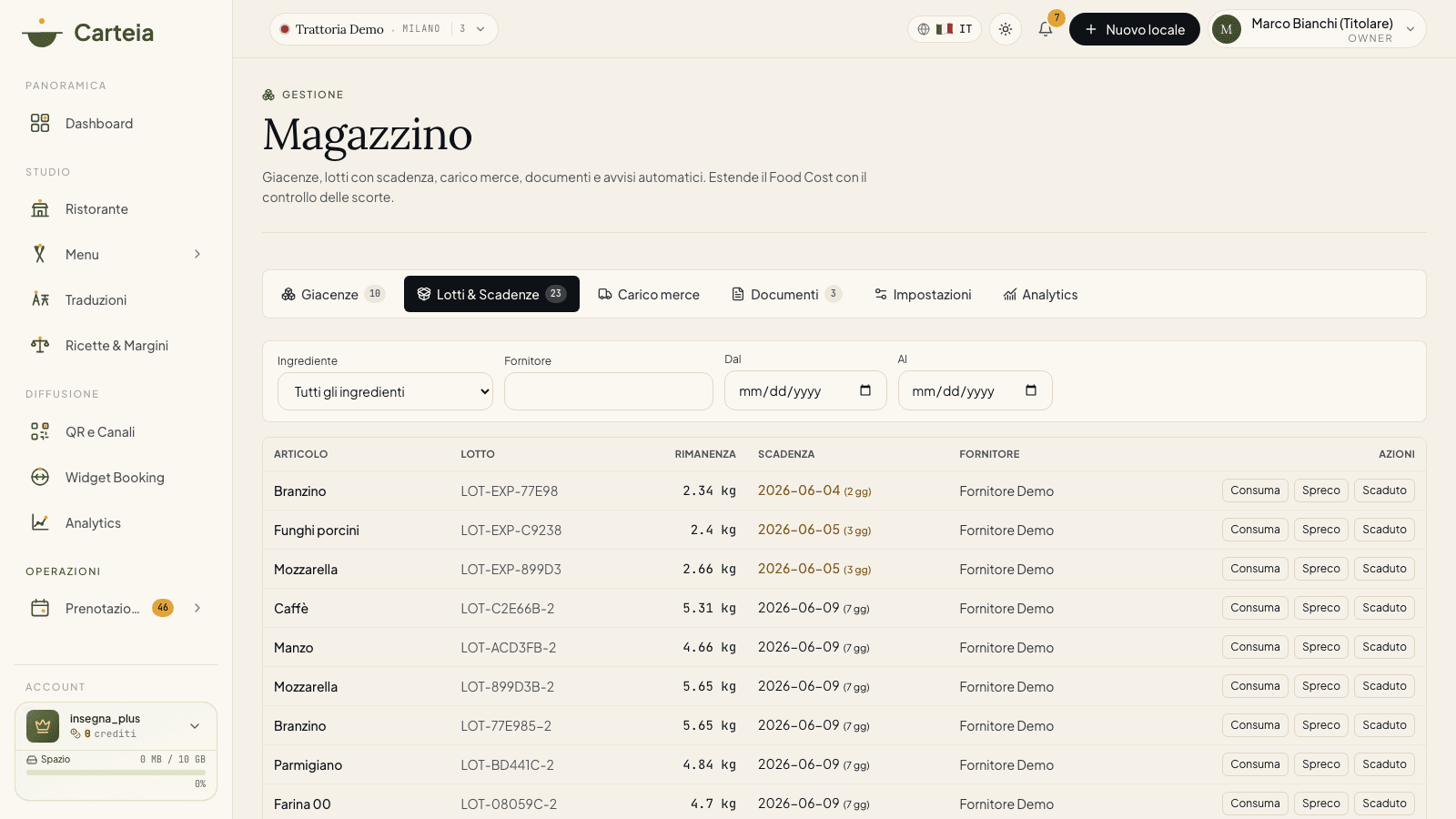Open Dashboard grid icon in sidebar
The width and height of the screenshot is (1456, 819).
40,123
